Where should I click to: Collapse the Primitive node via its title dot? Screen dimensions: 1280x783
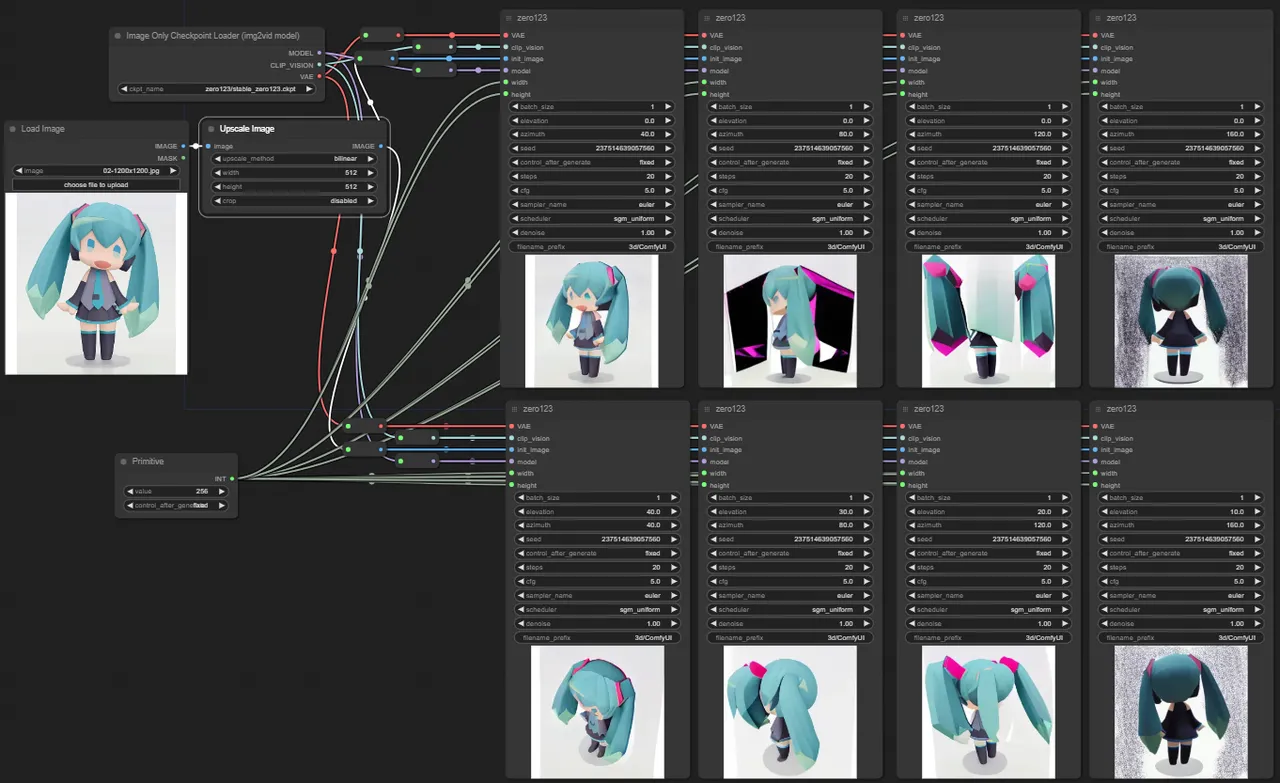point(124,462)
